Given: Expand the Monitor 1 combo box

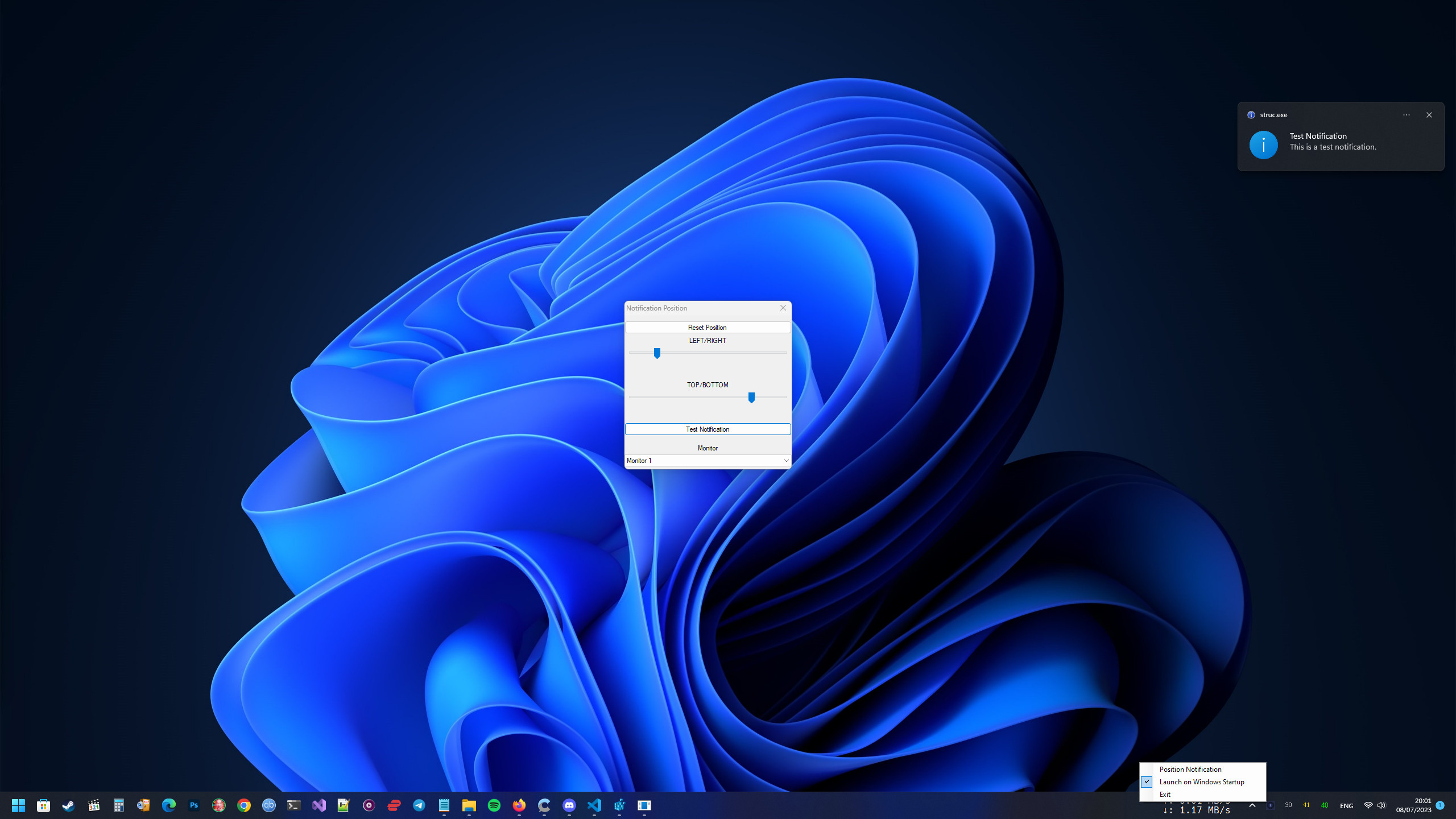Looking at the screenshot, I should [x=708, y=461].
